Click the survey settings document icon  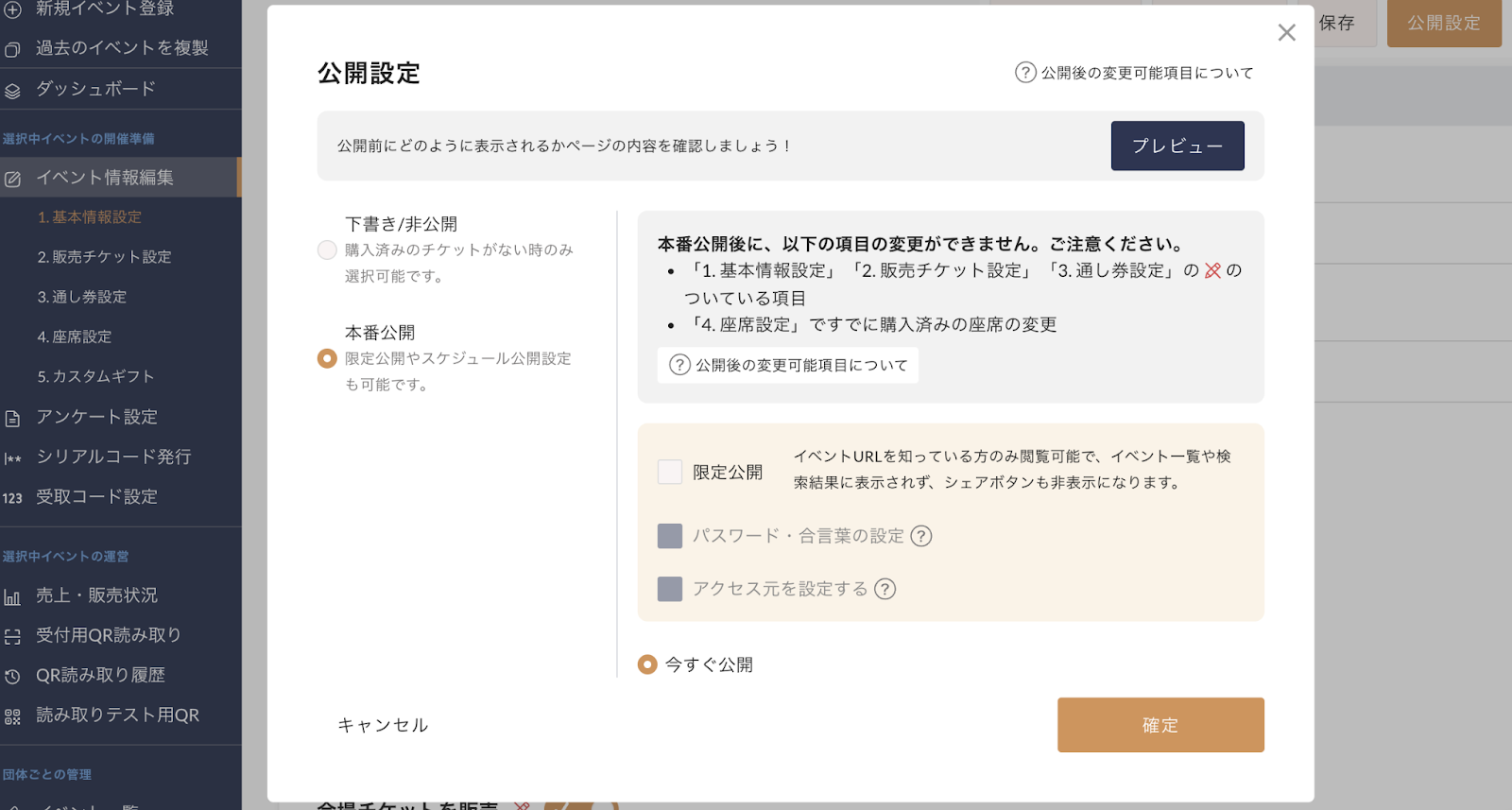pyautogui.click(x=12, y=418)
